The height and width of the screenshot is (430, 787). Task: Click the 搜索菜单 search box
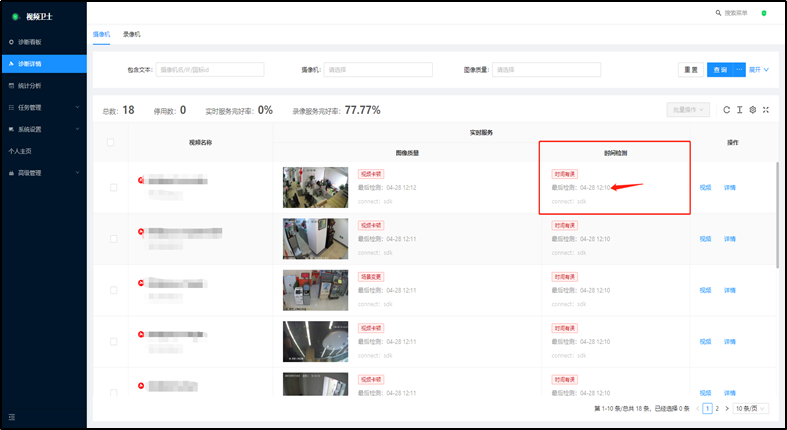click(736, 13)
